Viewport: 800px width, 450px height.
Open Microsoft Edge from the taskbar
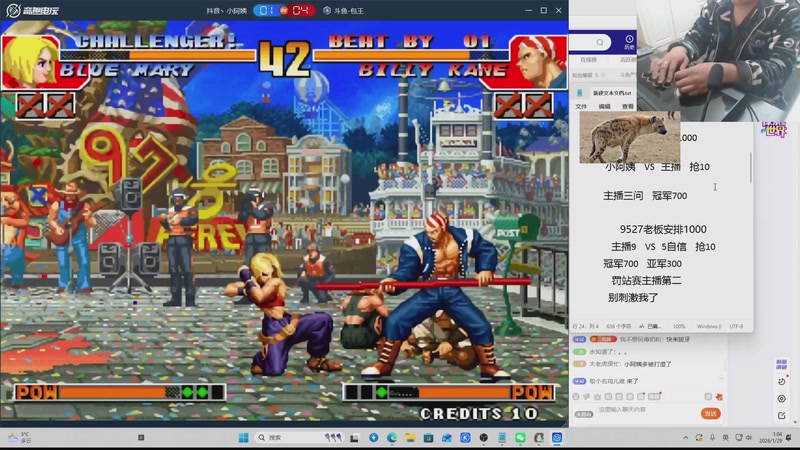pos(392,438)
